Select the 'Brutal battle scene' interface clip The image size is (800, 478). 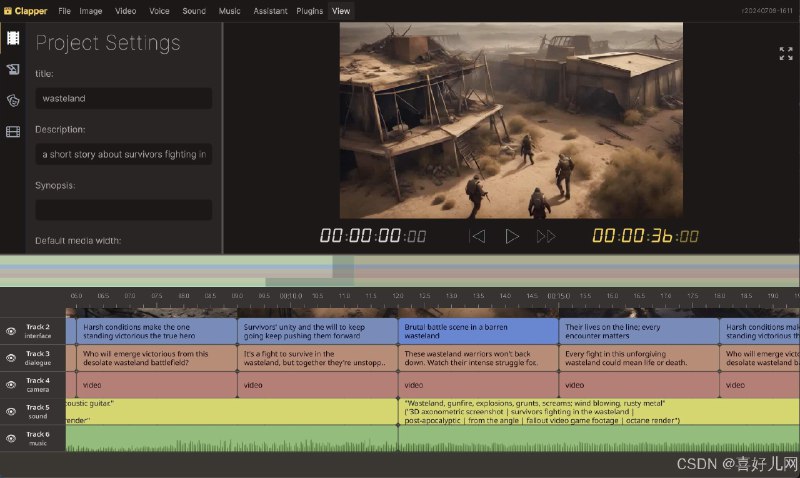[x=477, y=331]
